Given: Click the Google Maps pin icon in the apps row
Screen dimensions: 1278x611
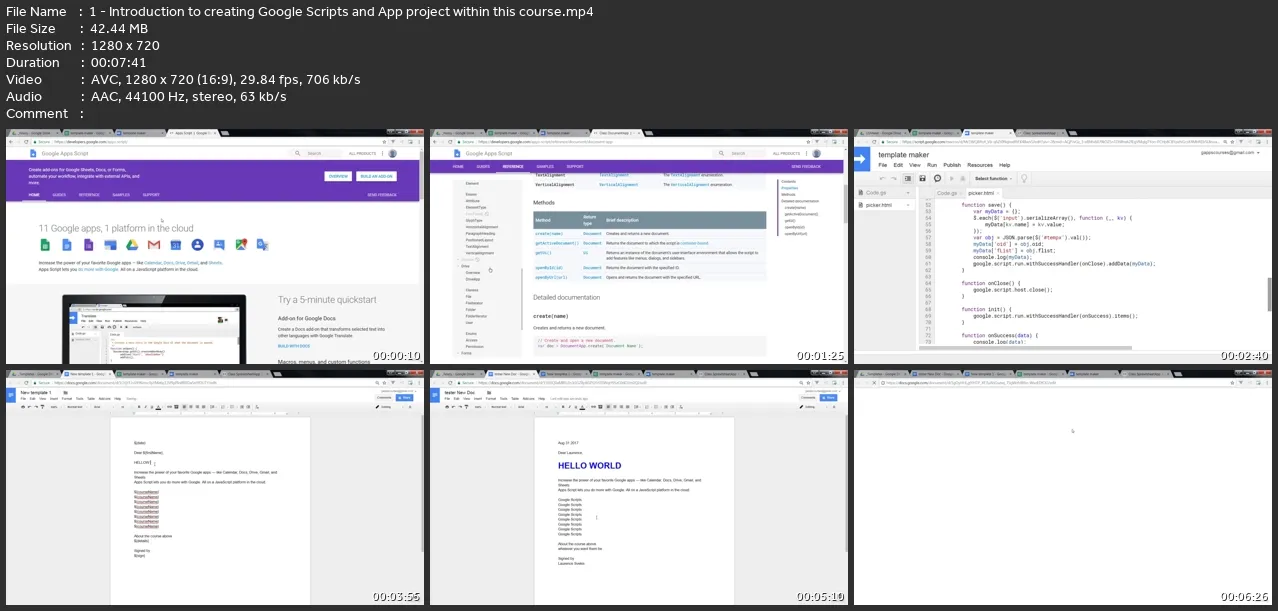Looking at the screenshot, I should (x=241, y=245).
